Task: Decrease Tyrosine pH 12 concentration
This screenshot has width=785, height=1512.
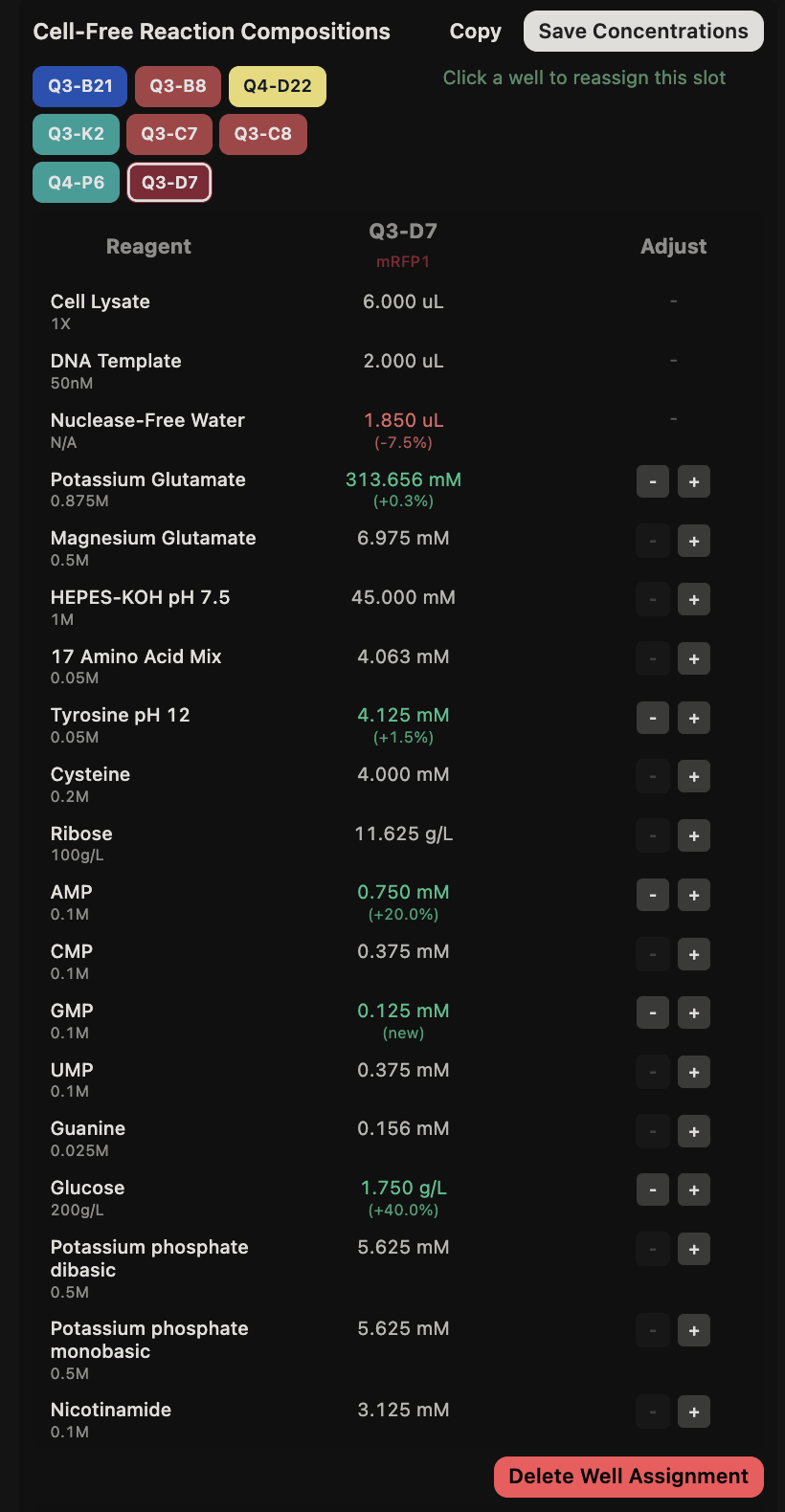Action: point(653,718)
